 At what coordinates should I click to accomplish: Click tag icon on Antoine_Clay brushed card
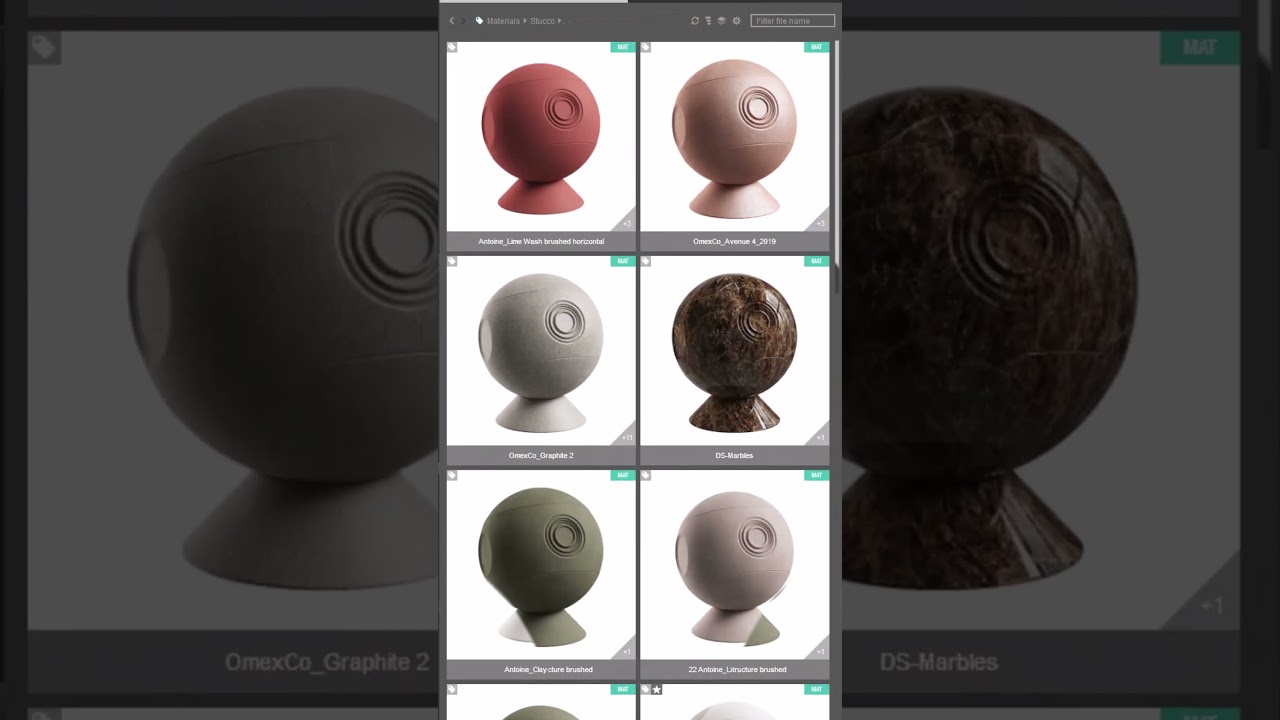point(452,475)
